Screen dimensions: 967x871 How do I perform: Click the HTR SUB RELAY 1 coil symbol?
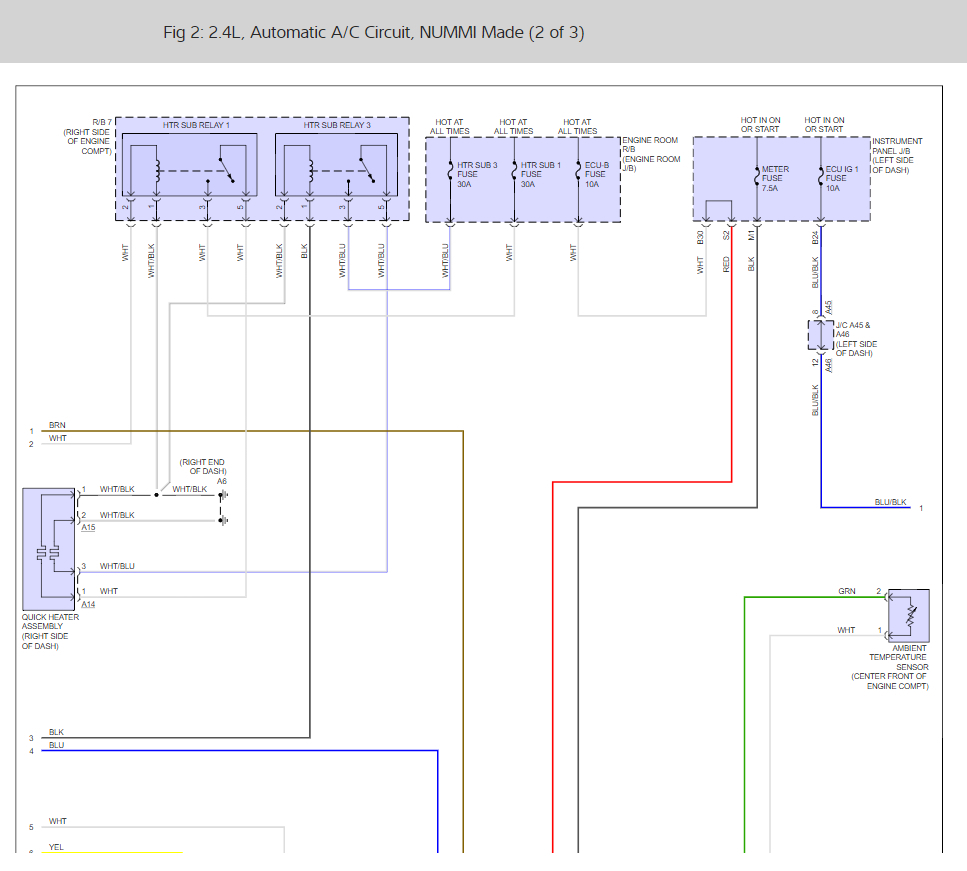pyautogui.click(x=157, y=171)
